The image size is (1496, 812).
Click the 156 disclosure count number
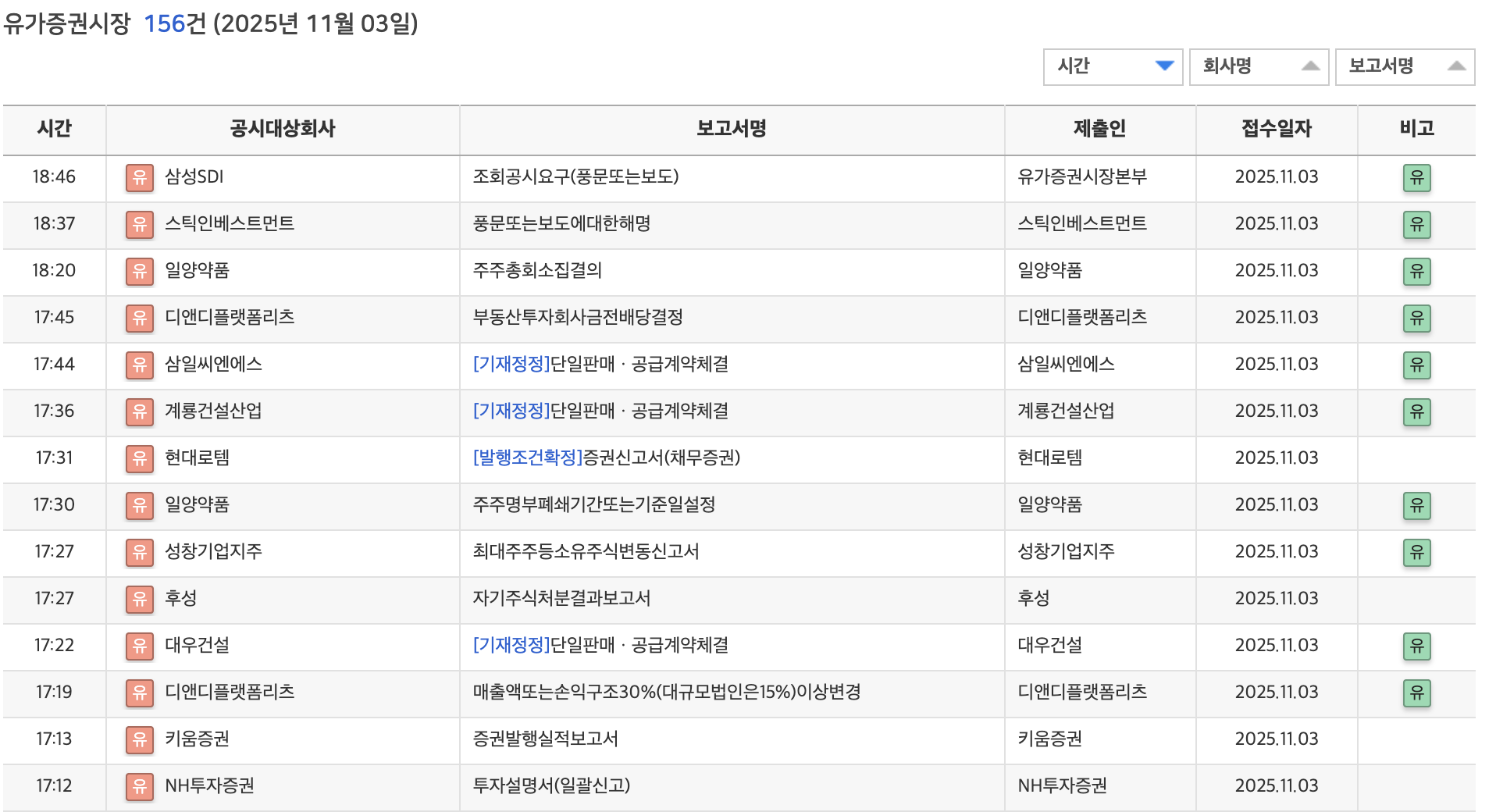pos(164,23)
